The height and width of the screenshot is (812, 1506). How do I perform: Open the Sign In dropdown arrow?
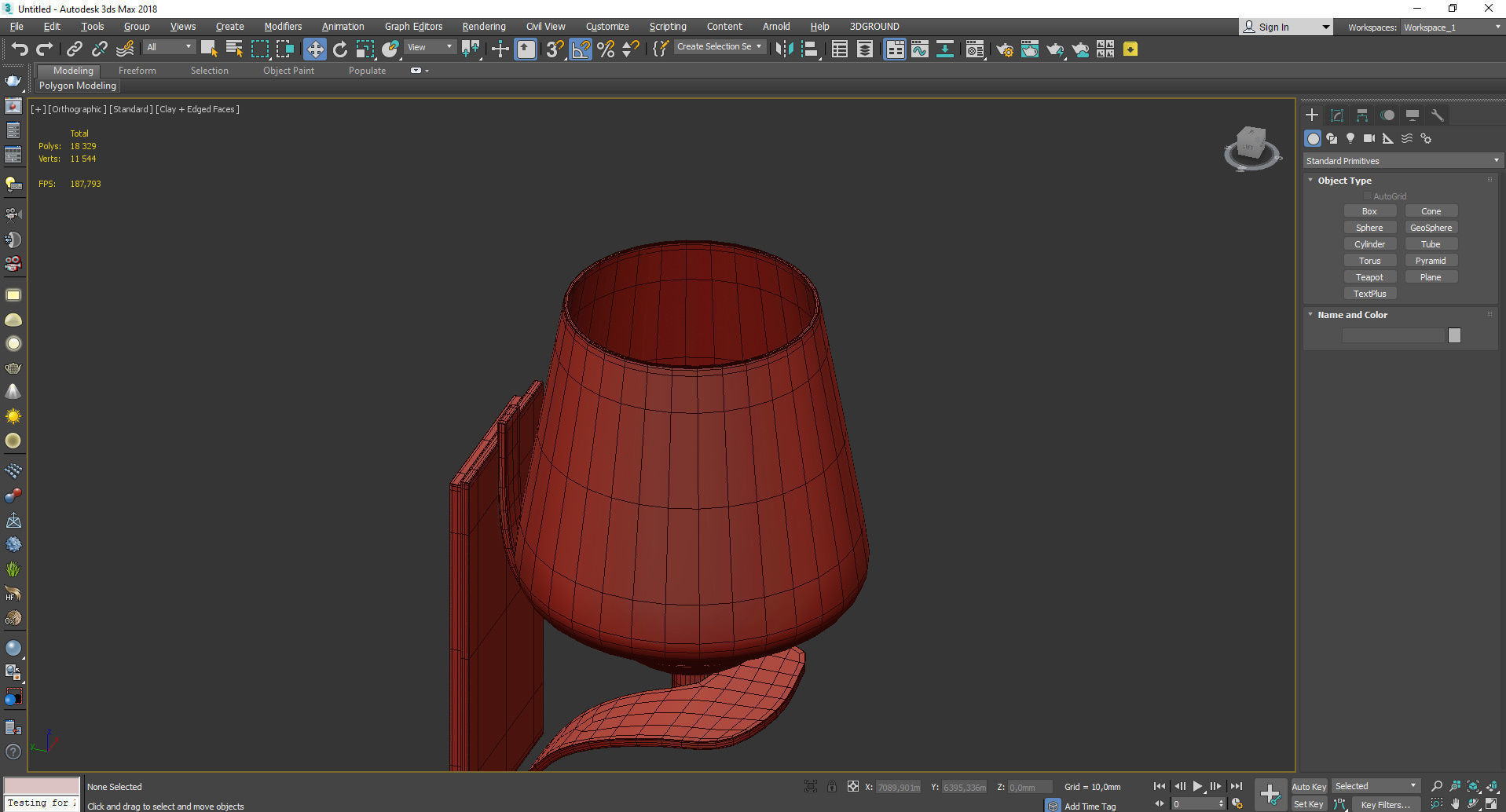tap(1326, 27)
